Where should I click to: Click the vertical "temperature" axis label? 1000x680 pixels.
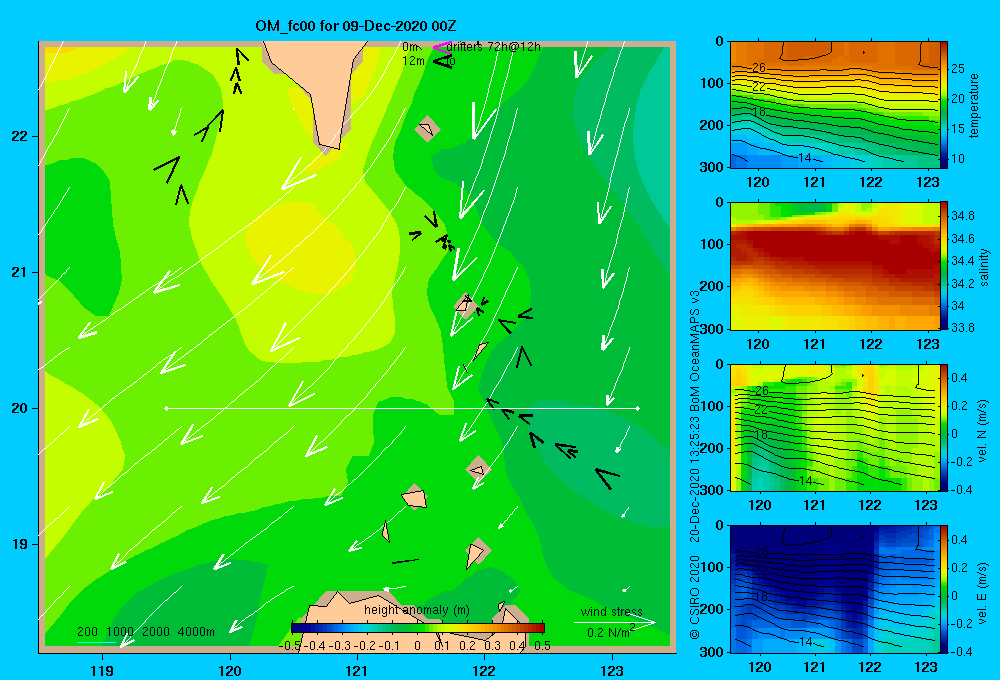(974, 105)
